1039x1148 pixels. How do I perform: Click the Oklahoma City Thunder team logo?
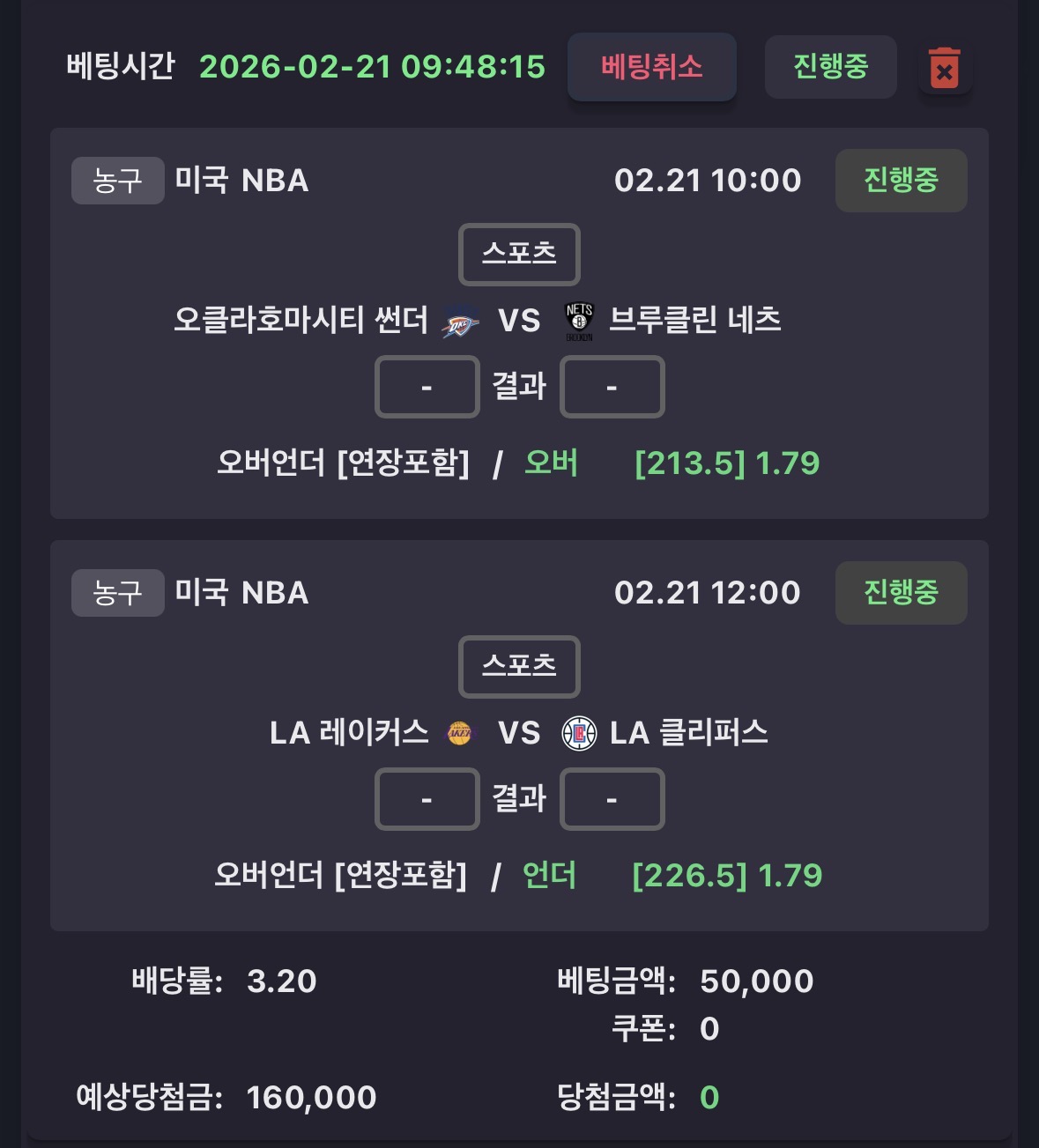460,322
